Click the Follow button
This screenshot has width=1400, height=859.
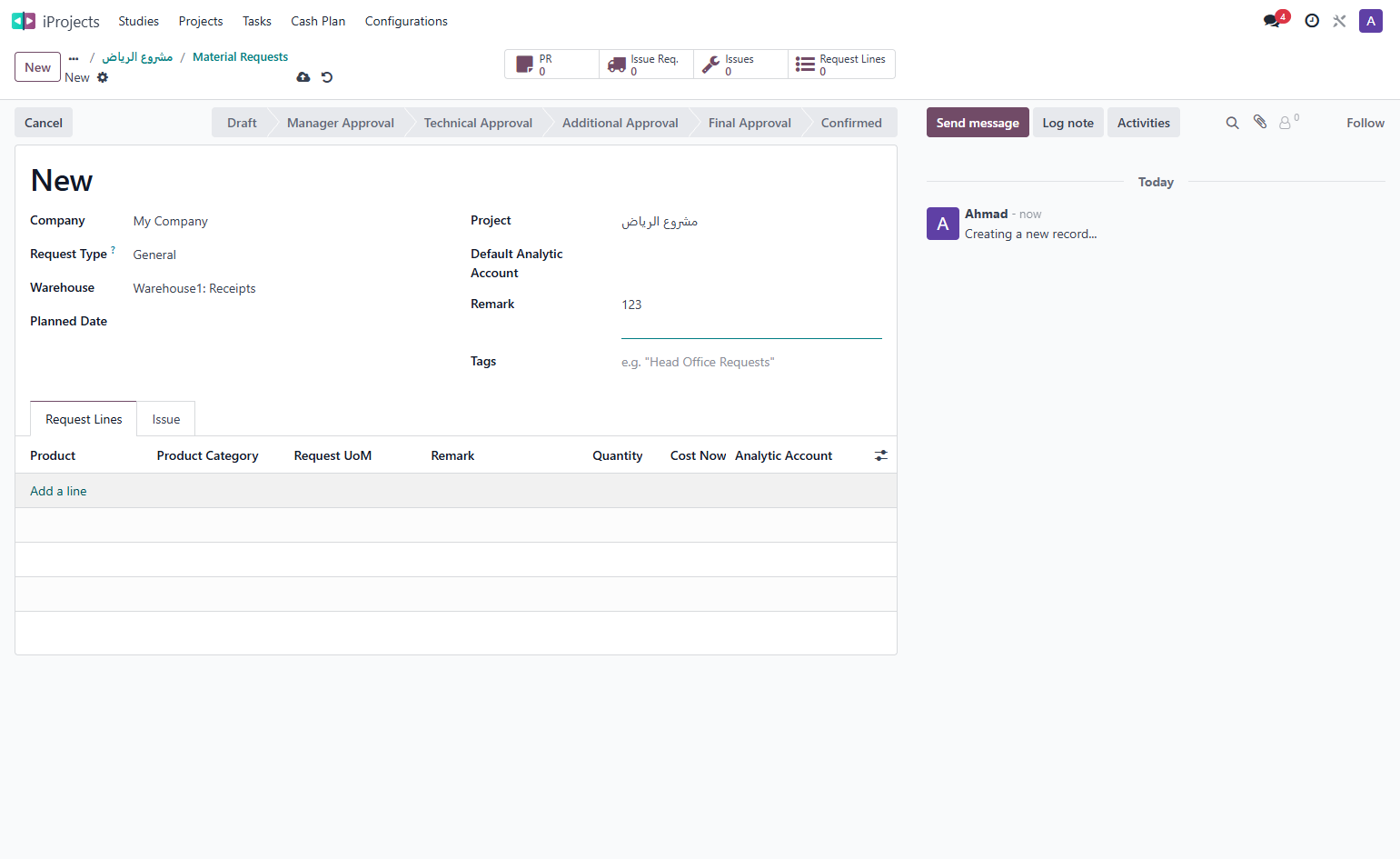(x=1365, y=123)
